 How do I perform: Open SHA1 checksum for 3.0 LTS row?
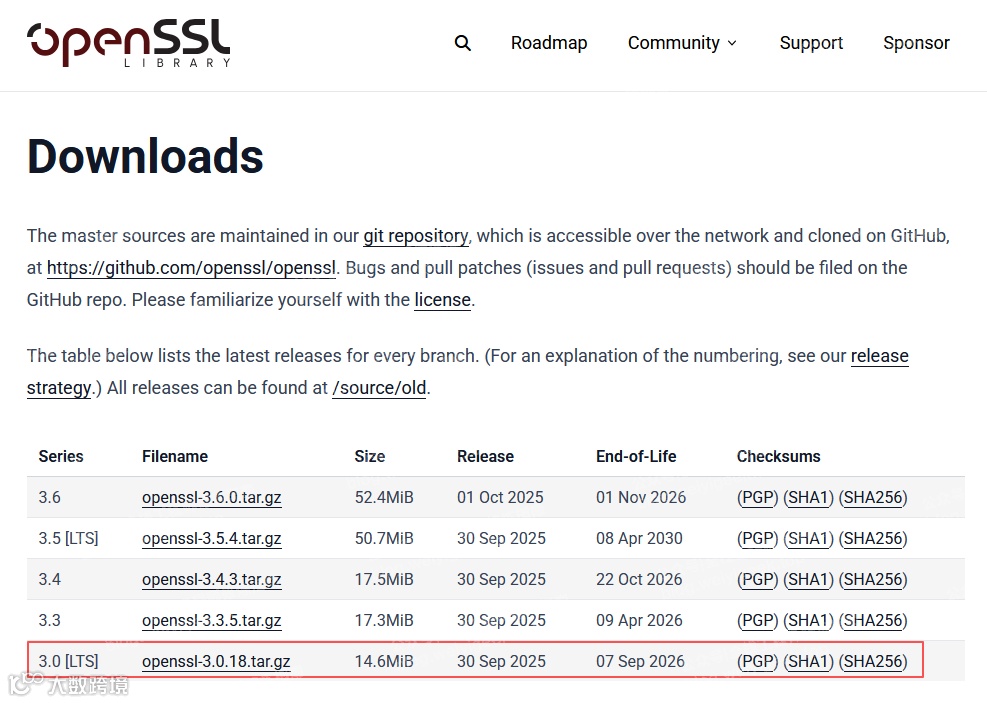click(808, 661)
